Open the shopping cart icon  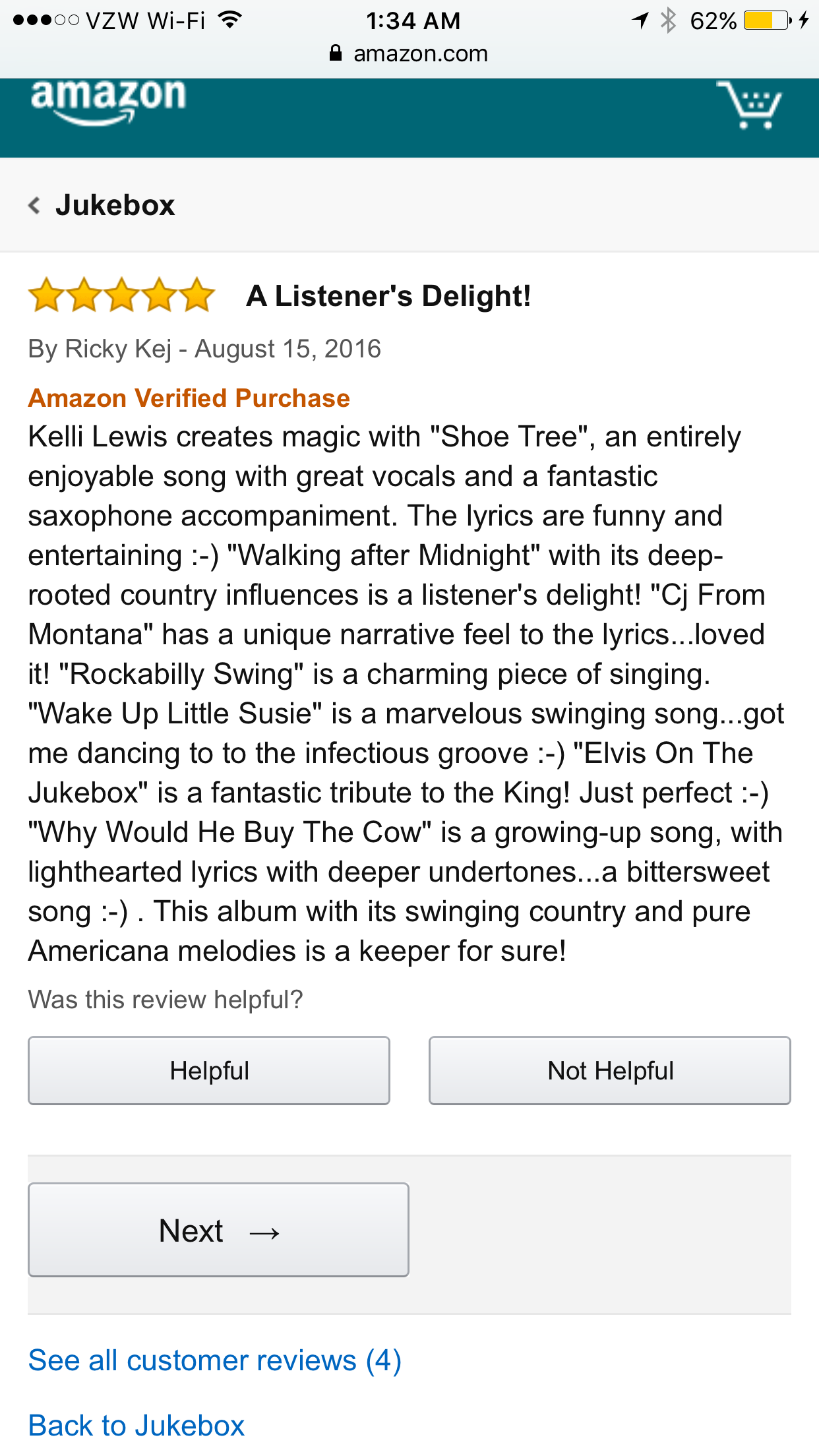749,105
